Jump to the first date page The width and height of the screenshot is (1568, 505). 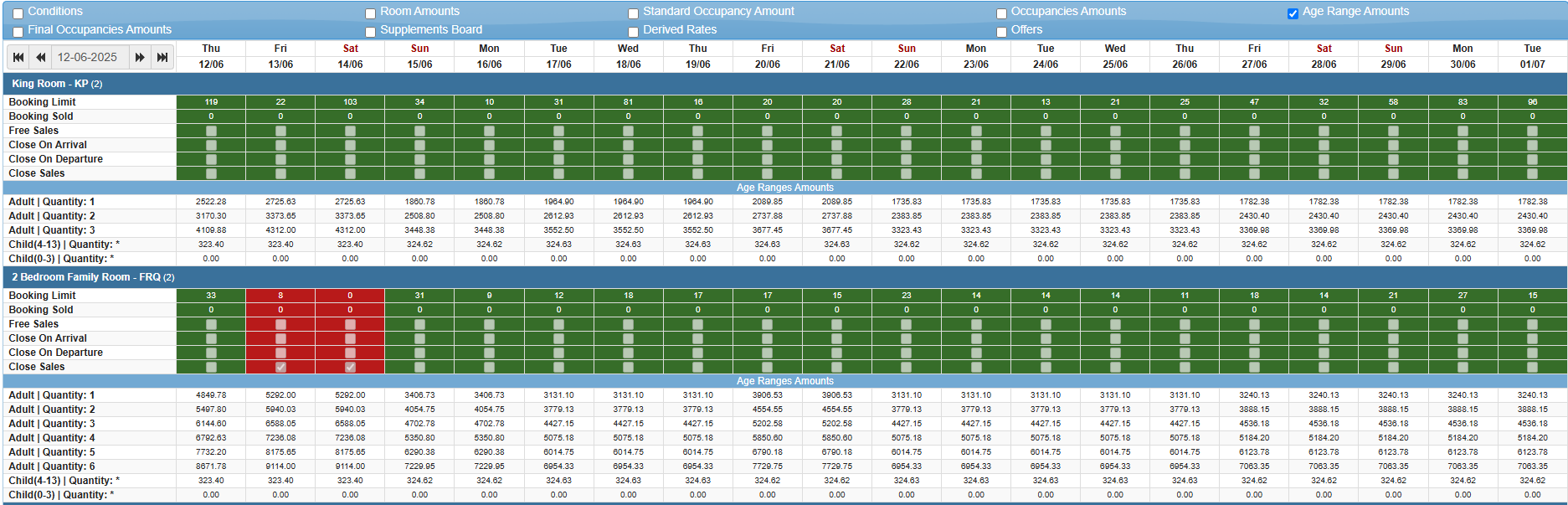point(18,57)
